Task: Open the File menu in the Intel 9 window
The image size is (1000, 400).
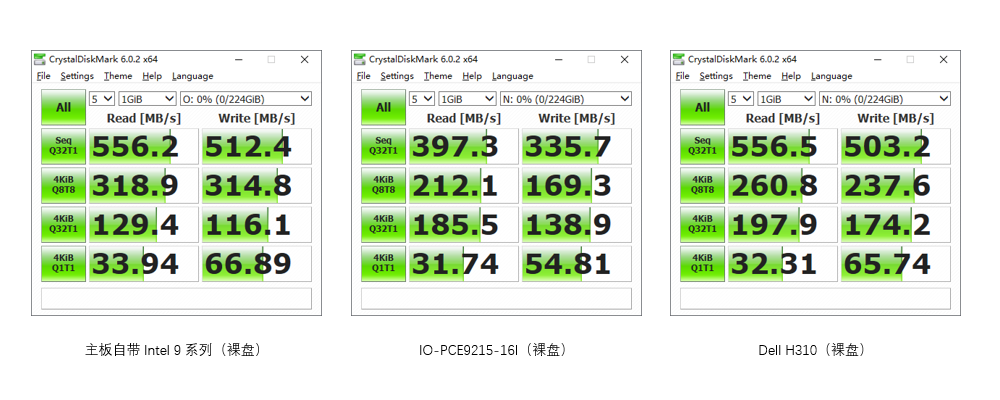Action: pyautogui.click(x=43, y=76)
